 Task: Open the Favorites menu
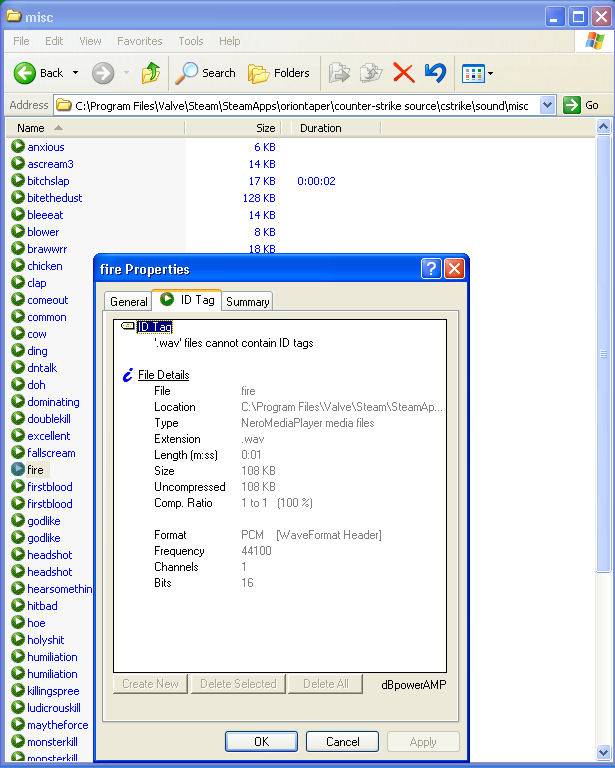tap(139, 41)
